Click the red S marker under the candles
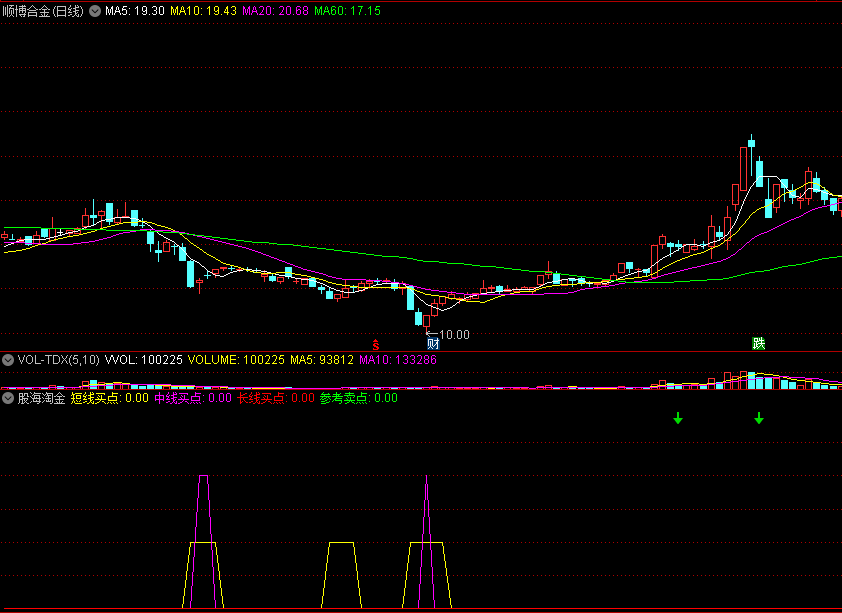 pos(376,345)
